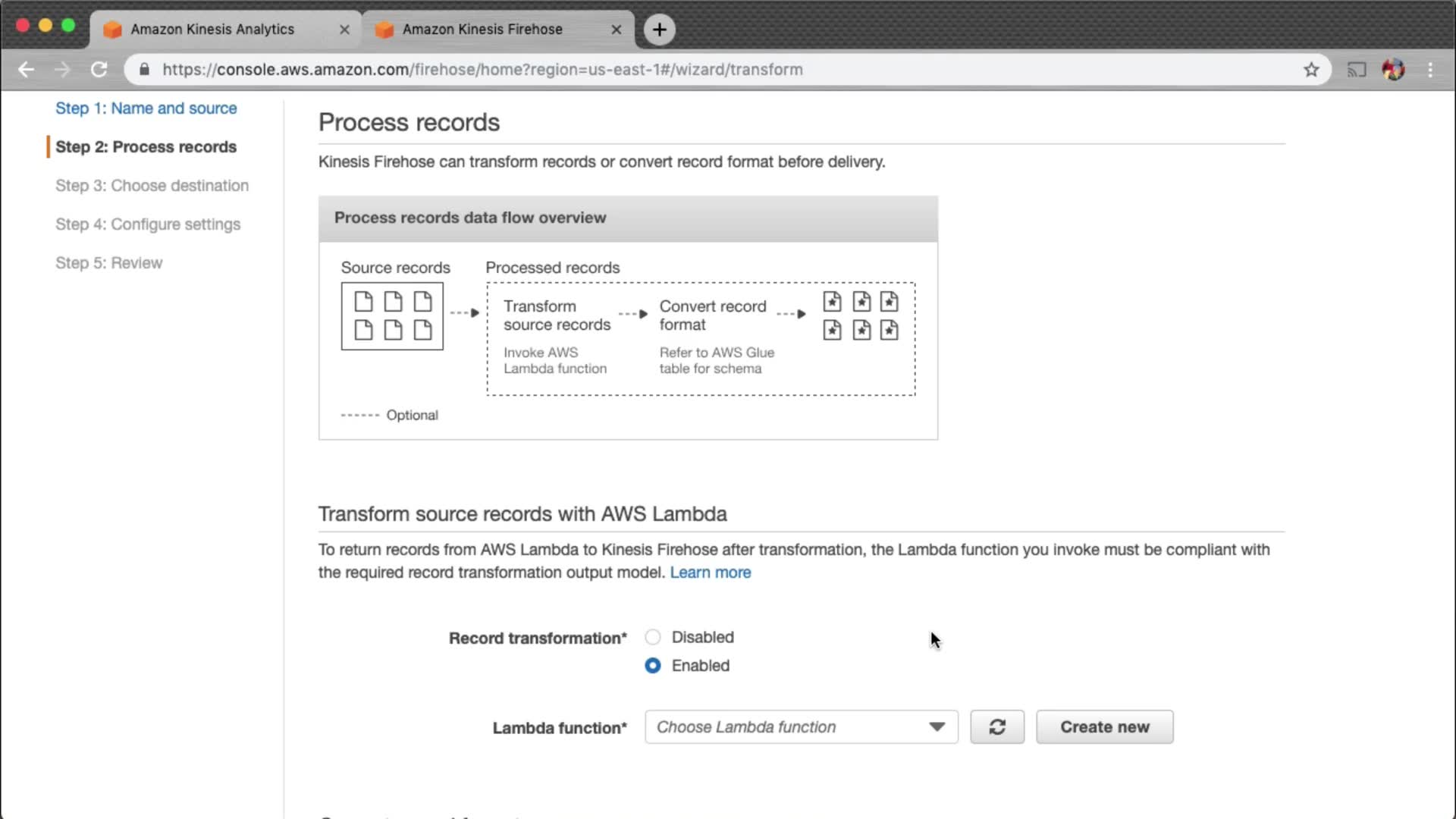Viewport: 1456px width, 819px height.
Task: Click the lock icon in address bar
Action: click(144, 70)
